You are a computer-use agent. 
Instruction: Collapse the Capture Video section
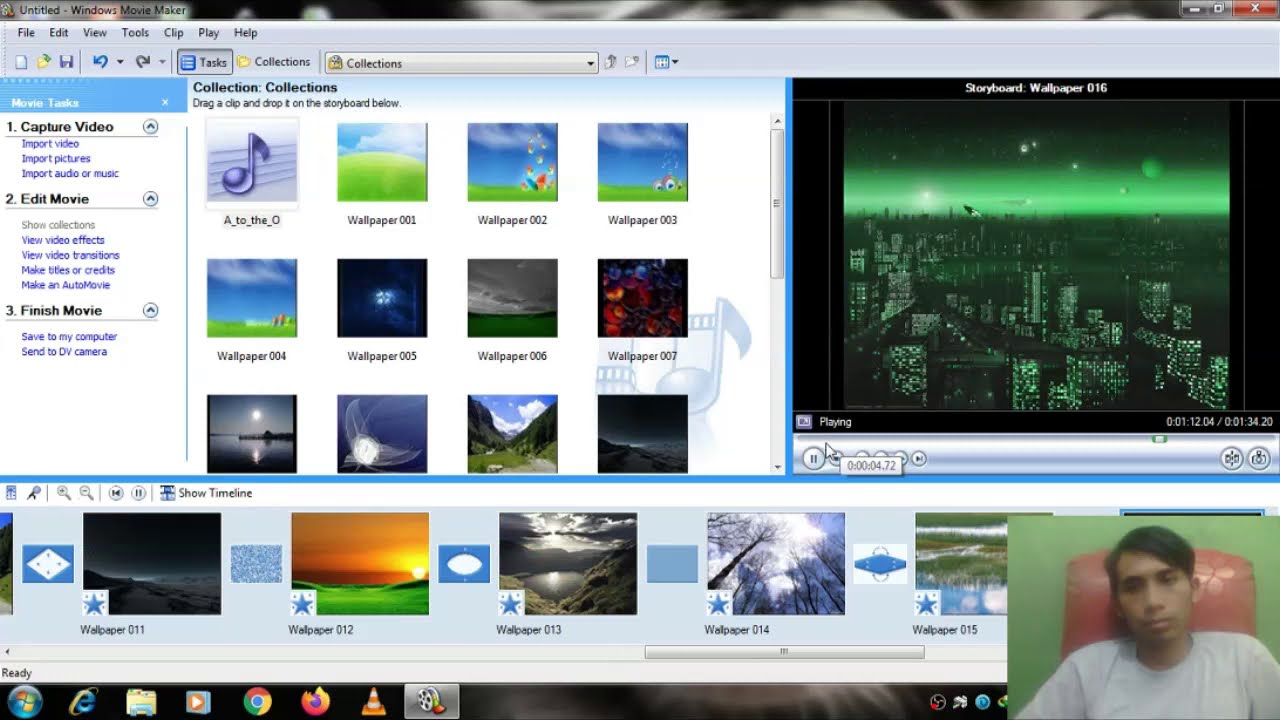pos(150,127)
